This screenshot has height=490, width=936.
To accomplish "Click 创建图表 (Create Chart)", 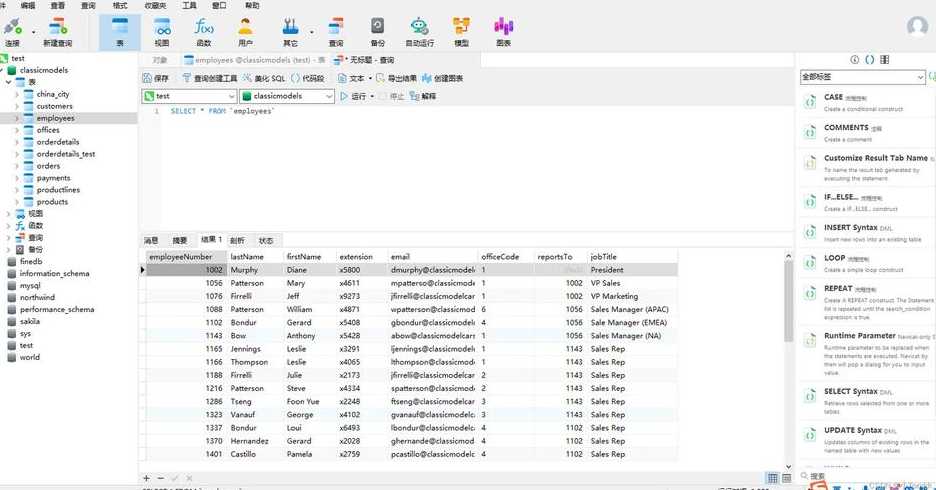I will (442, 78).
